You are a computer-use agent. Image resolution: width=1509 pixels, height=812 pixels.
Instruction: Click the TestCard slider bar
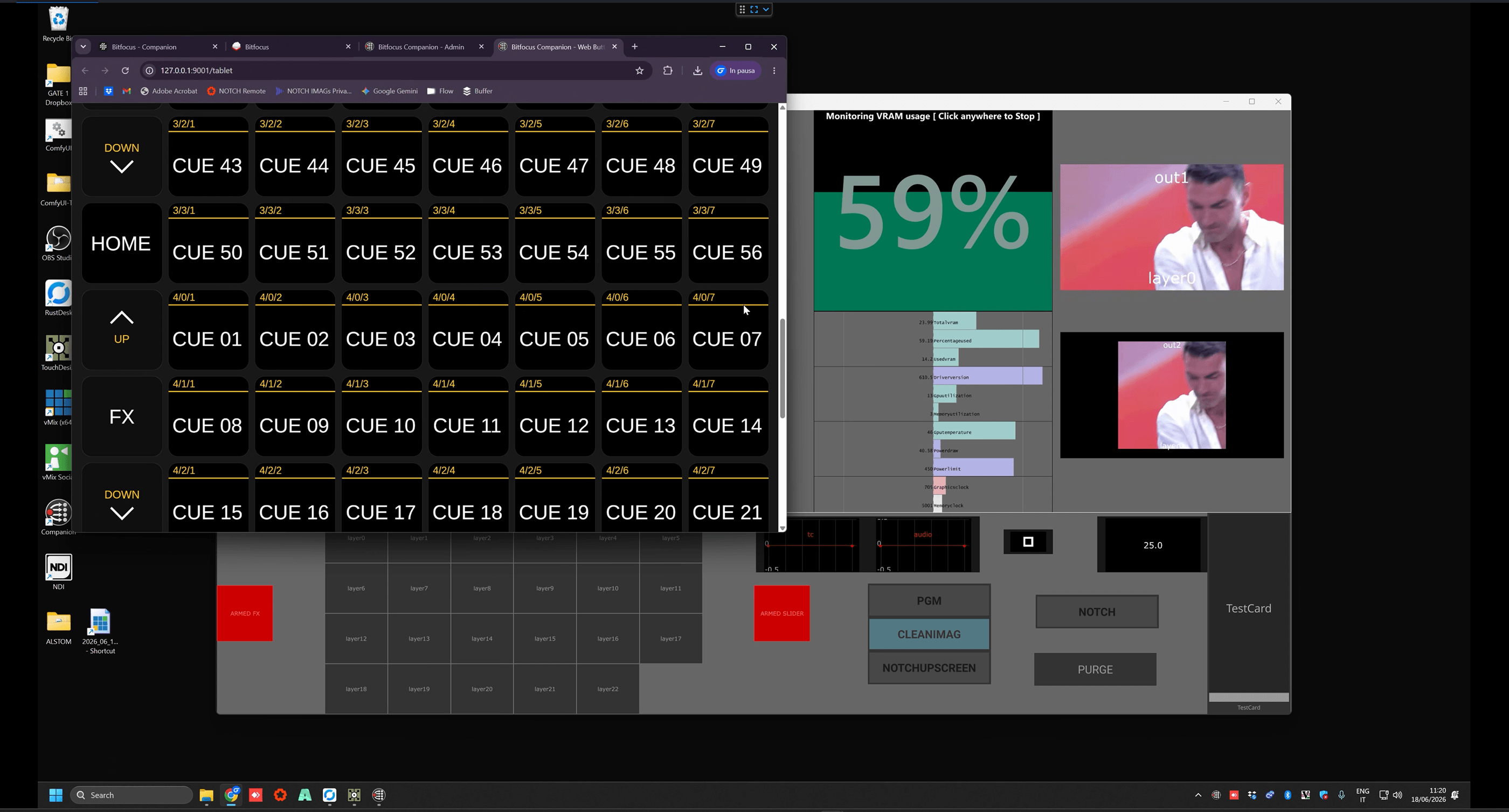click(1248, 697)
